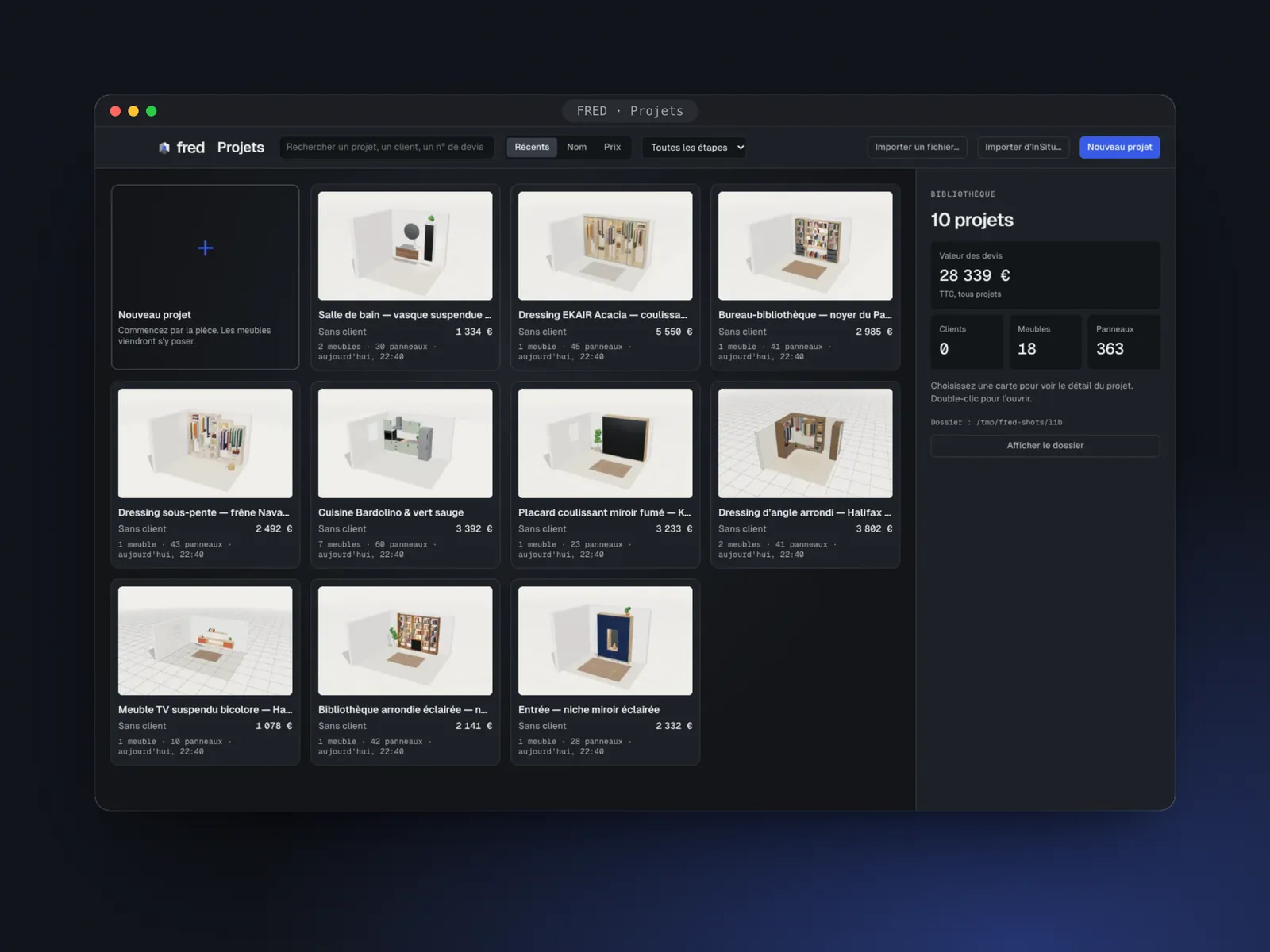Select Salle de bain vasque suspendue thumbnail
This screenshot has height=952, width=1270.
pos(406,246)
